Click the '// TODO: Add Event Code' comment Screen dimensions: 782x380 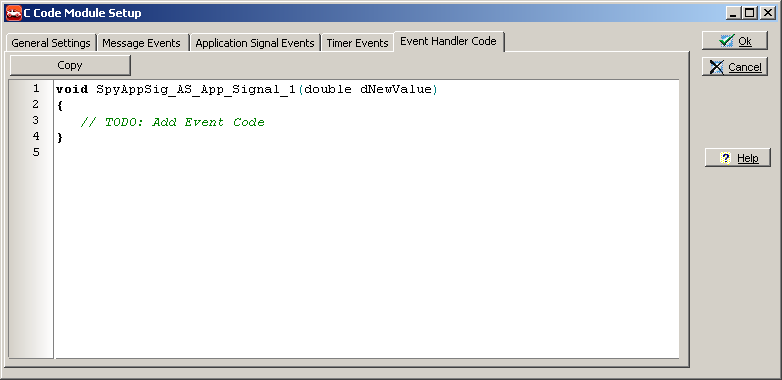point(173,122)
